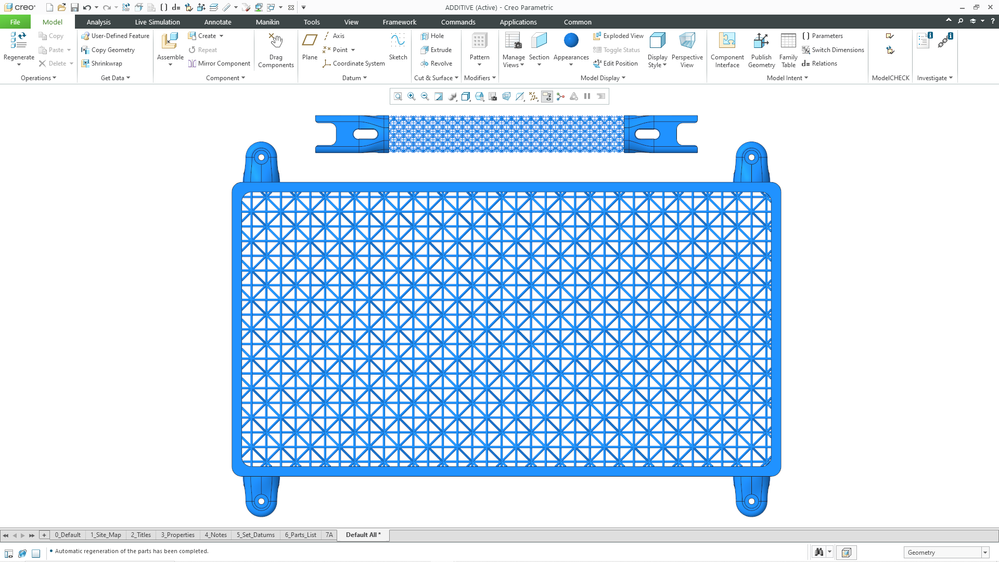Switch to Live Simulation tab

(x=157, y=22)
